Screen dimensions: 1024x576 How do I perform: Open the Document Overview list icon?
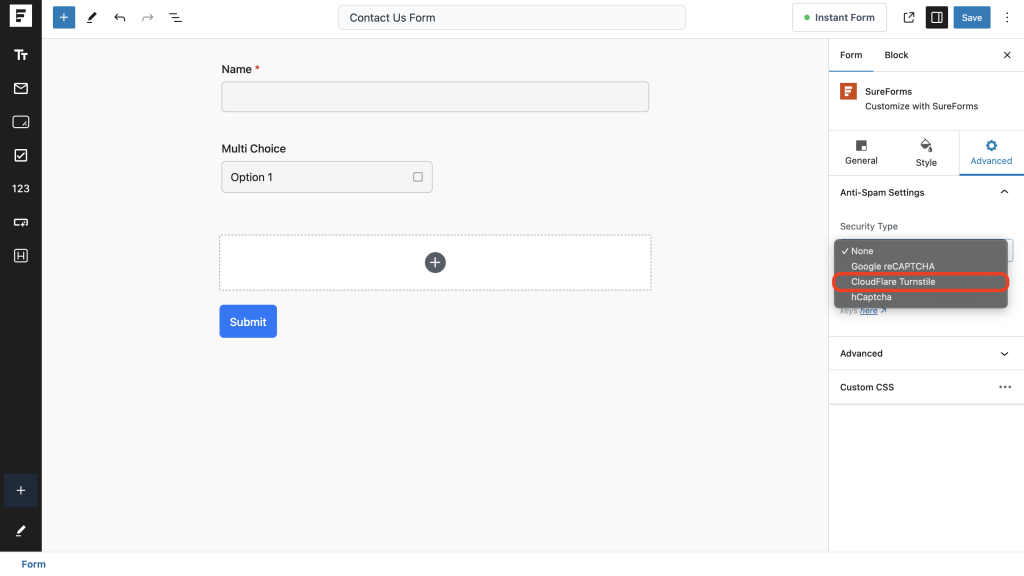[175, 18]
